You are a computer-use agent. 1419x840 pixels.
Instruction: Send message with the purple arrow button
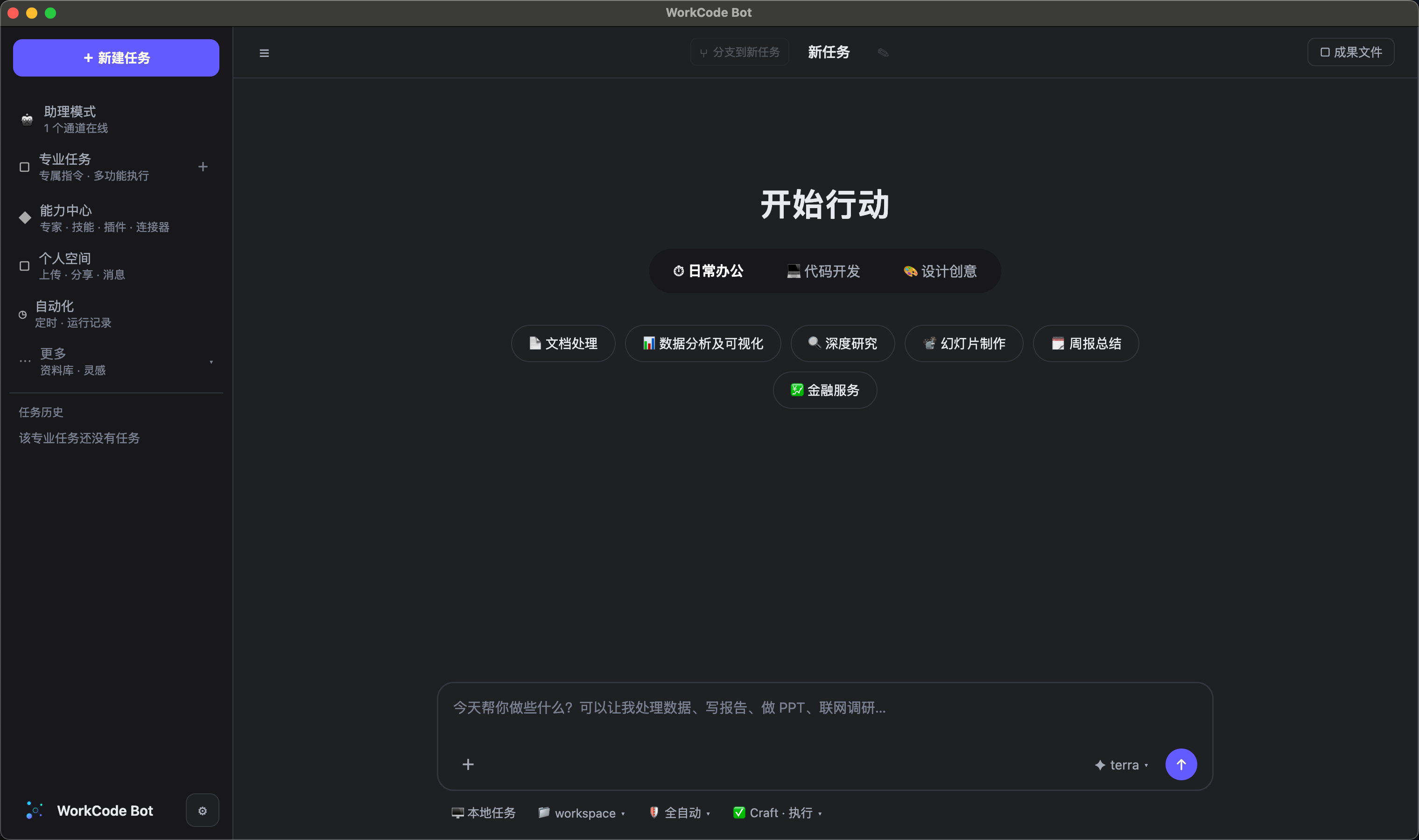[1180, 764]
